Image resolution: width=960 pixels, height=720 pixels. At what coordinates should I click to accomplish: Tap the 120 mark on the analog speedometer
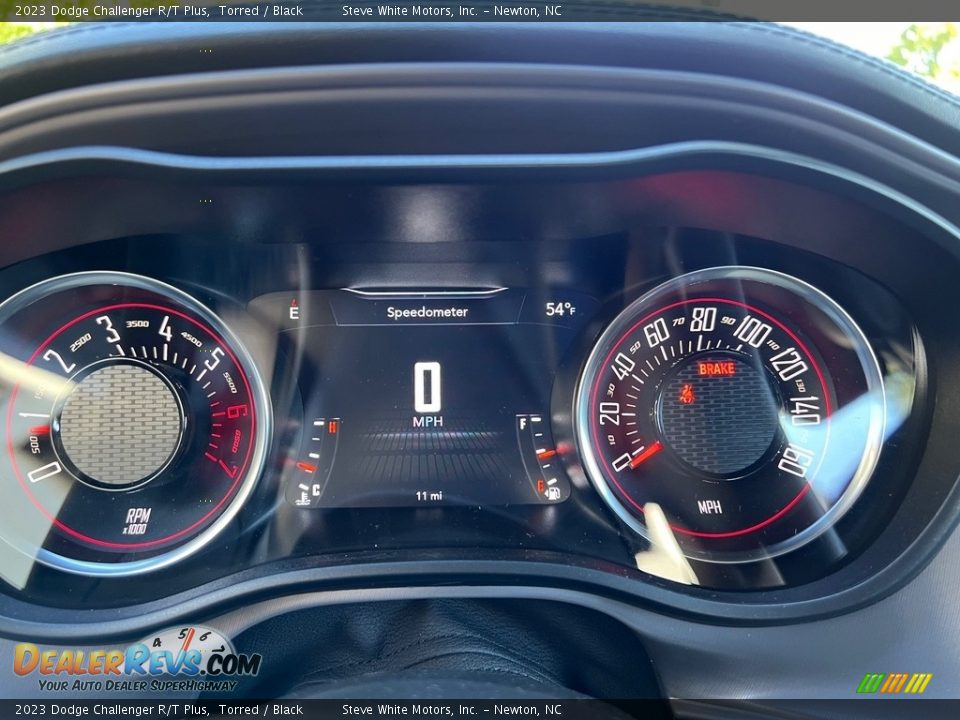click(789, 365)
